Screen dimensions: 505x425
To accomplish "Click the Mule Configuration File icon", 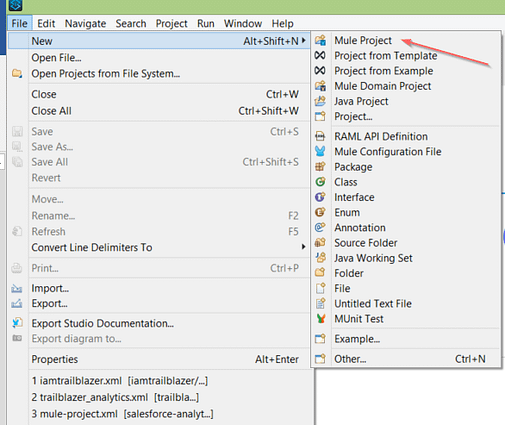I will pyautogui.click(x=320, y=151).
